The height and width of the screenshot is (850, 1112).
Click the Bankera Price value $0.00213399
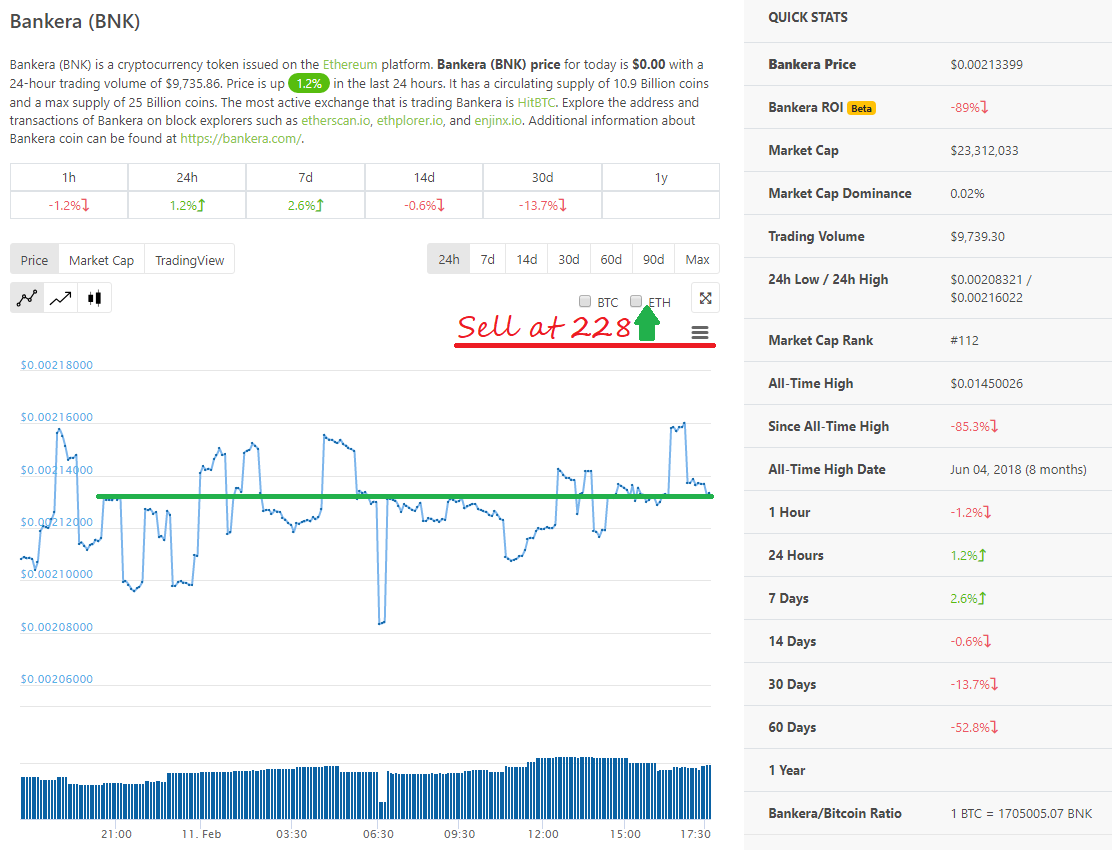[x=986, y=65]
